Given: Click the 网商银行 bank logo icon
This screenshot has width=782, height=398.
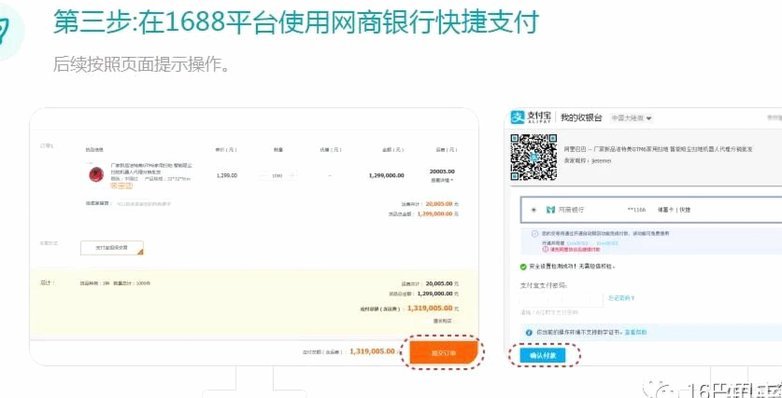Looking at the screenshot, I should pos(551,210).
